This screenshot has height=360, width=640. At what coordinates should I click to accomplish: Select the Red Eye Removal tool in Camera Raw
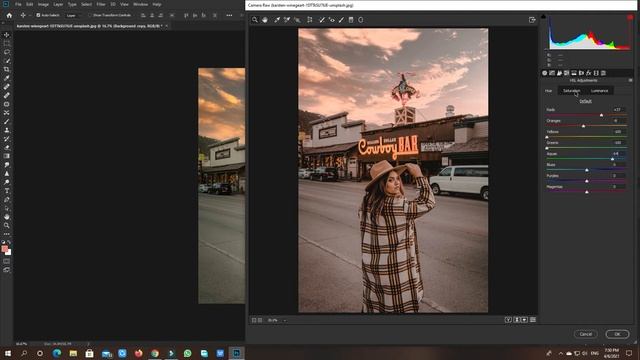(x=331, y=20)
